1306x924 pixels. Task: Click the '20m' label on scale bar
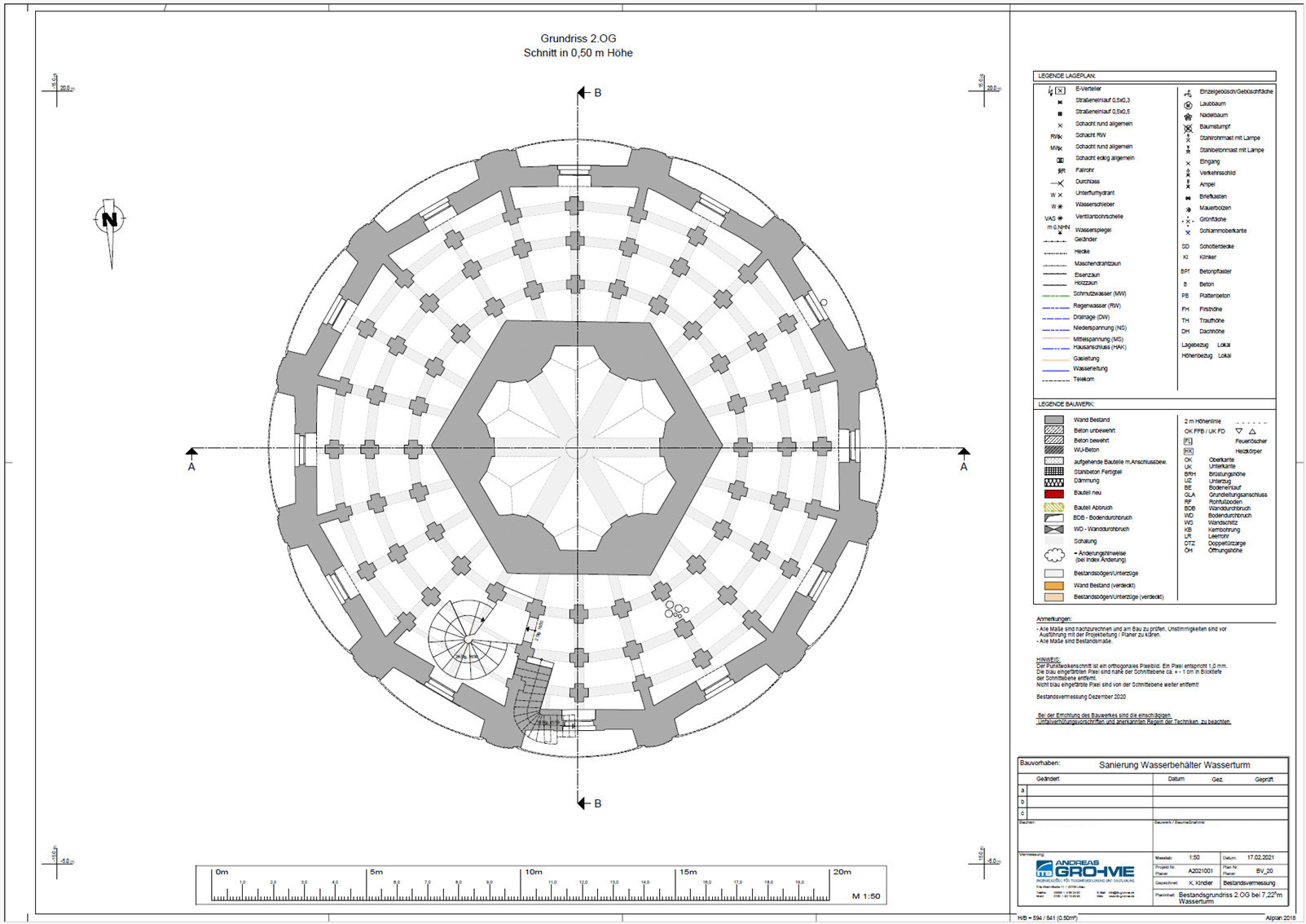click(842, 872)
